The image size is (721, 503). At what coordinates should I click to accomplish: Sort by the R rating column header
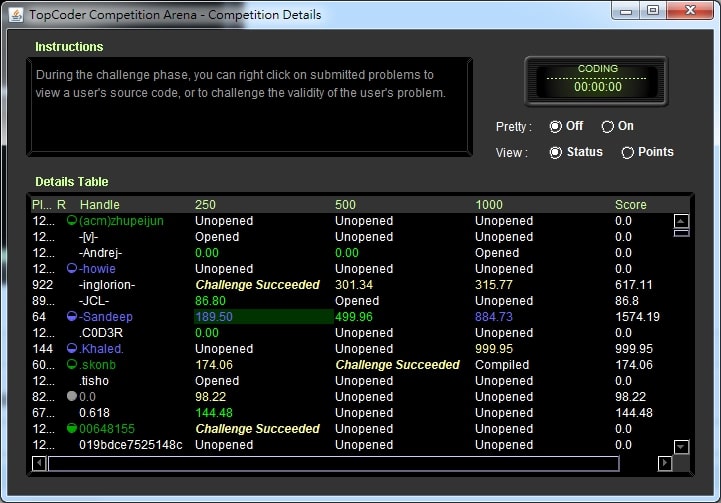[x=61, y=205]
